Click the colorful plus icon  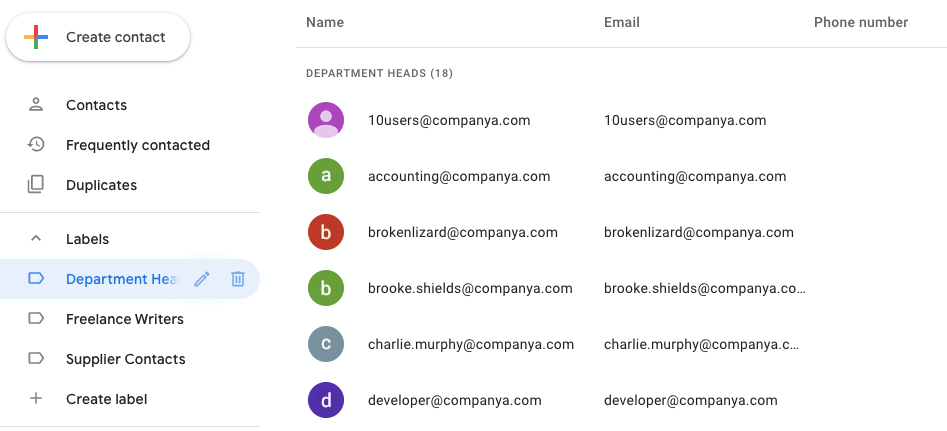pyautogui.click(x=36, y=37)
